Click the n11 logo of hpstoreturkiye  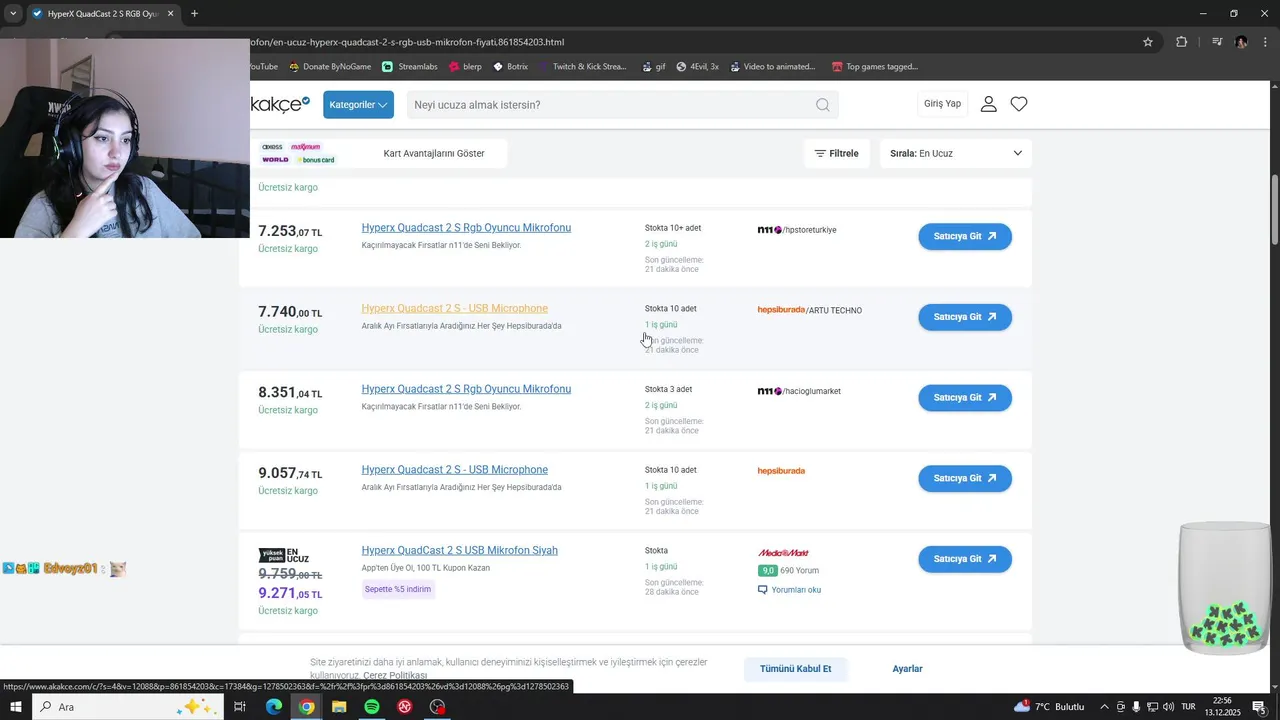coord(769,230)
